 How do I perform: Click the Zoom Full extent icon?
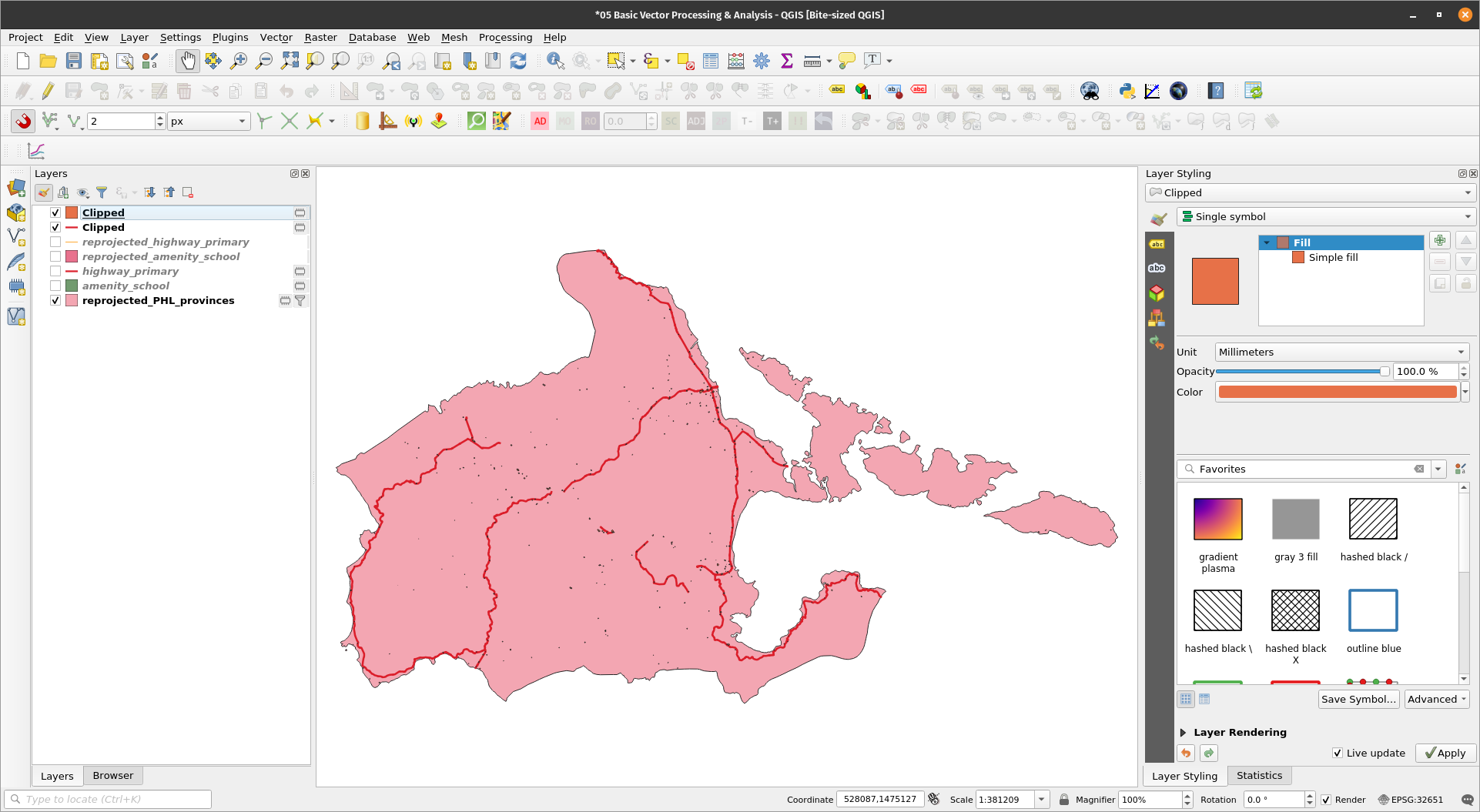[x=290, y=61]
